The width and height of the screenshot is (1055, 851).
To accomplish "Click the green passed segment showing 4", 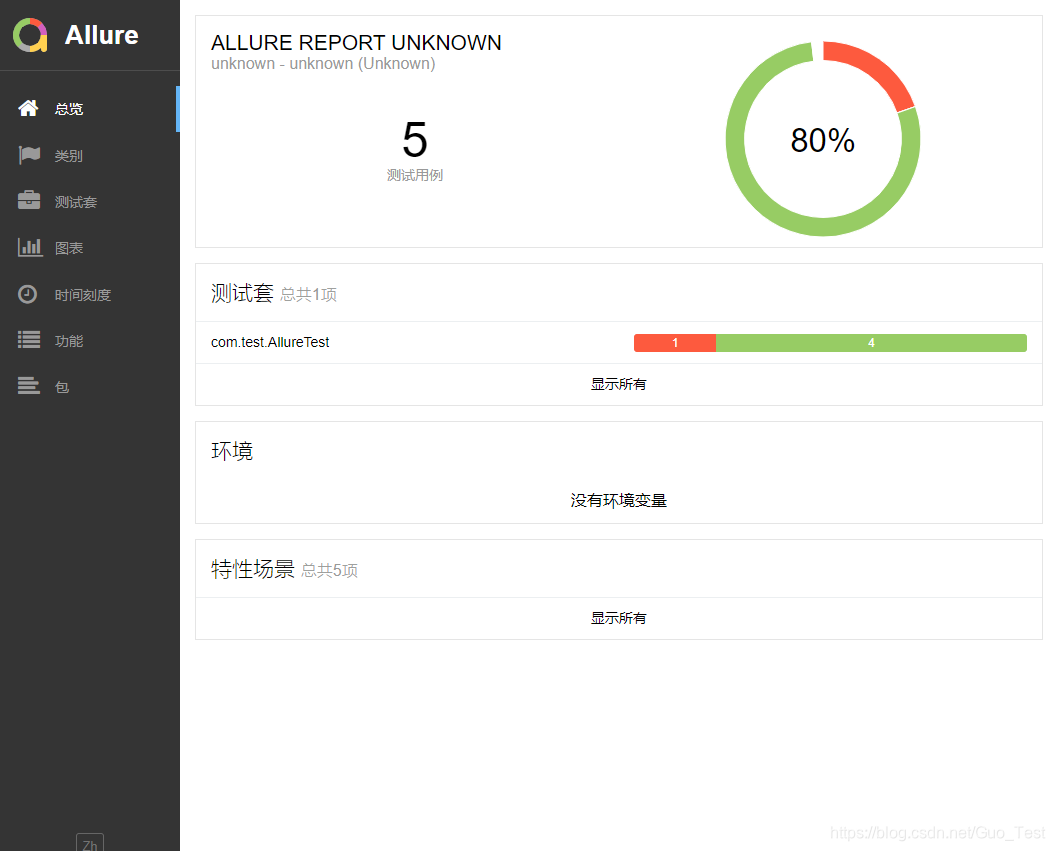I will pos(871,342).
